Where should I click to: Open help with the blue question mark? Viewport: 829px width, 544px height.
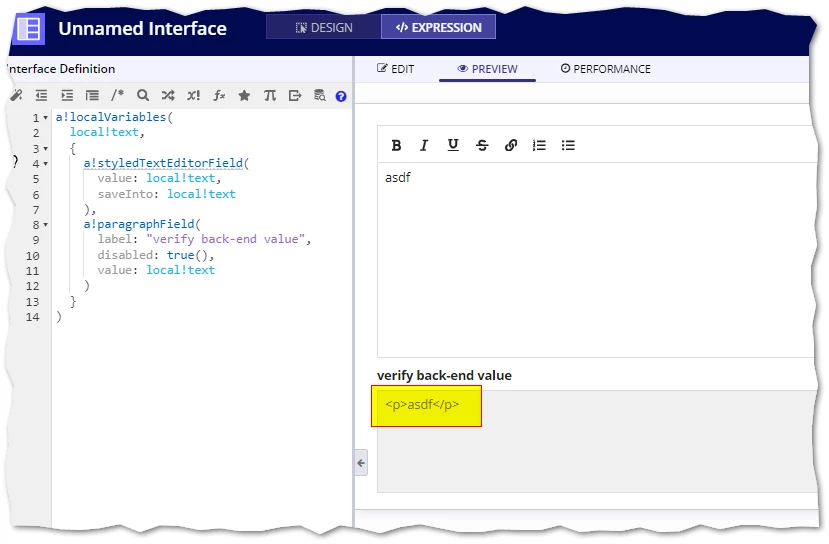(x=341, y=96)
